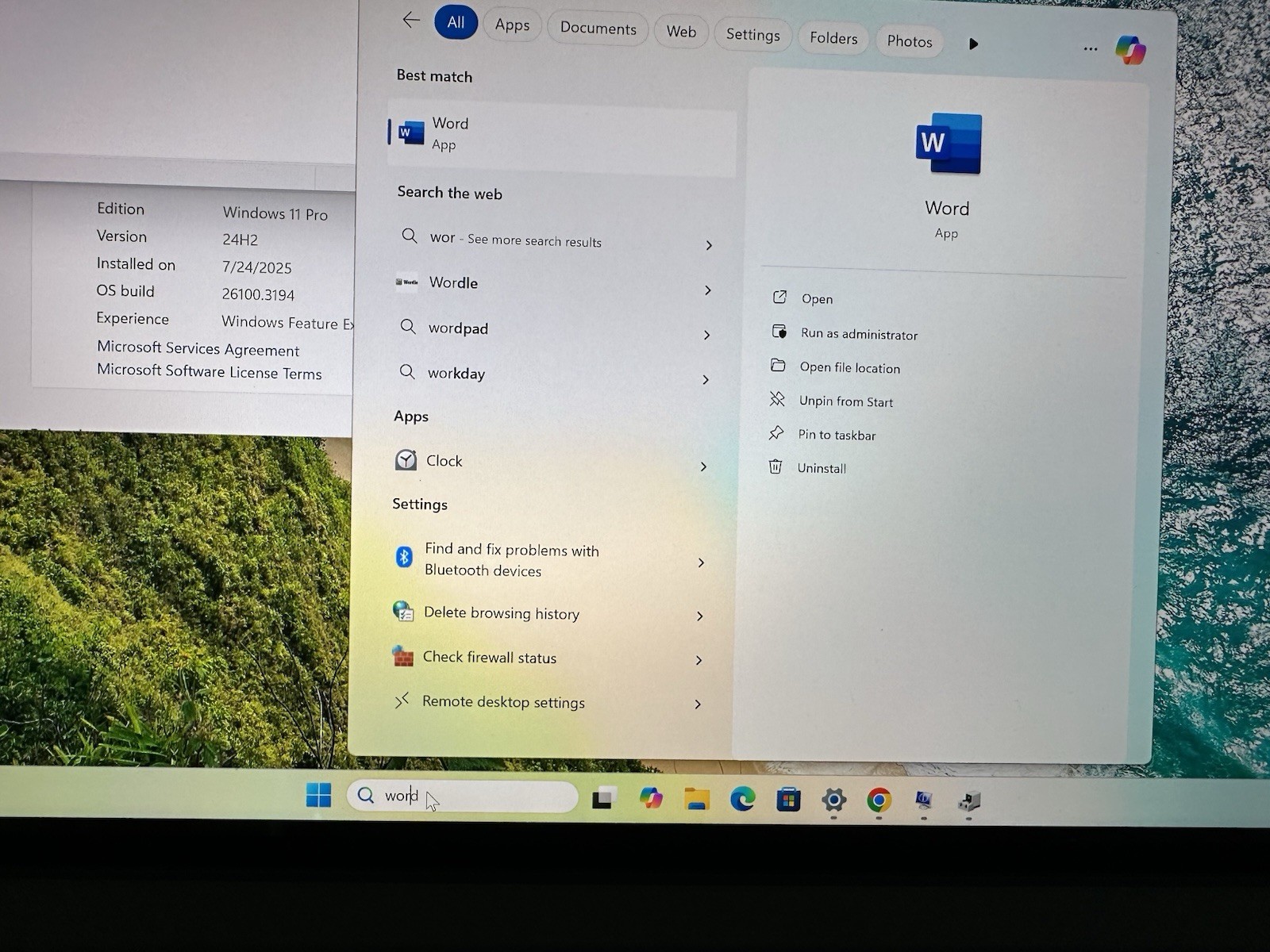The width and height of the screenshot is (1270, 952).
Task: Launch Google Chrome from the taskbar
Action: 879,800
